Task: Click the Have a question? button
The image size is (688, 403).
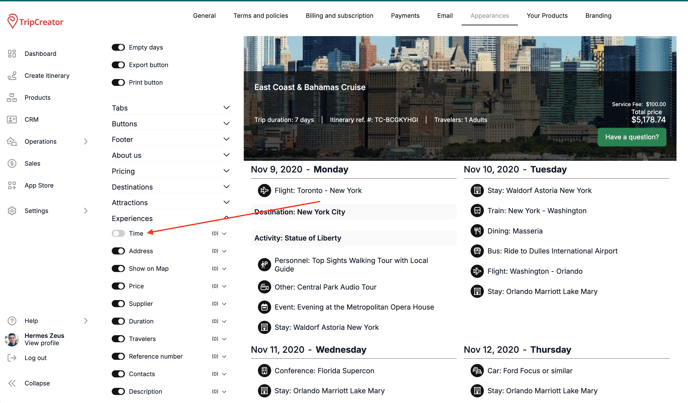Action: point(631,137)
